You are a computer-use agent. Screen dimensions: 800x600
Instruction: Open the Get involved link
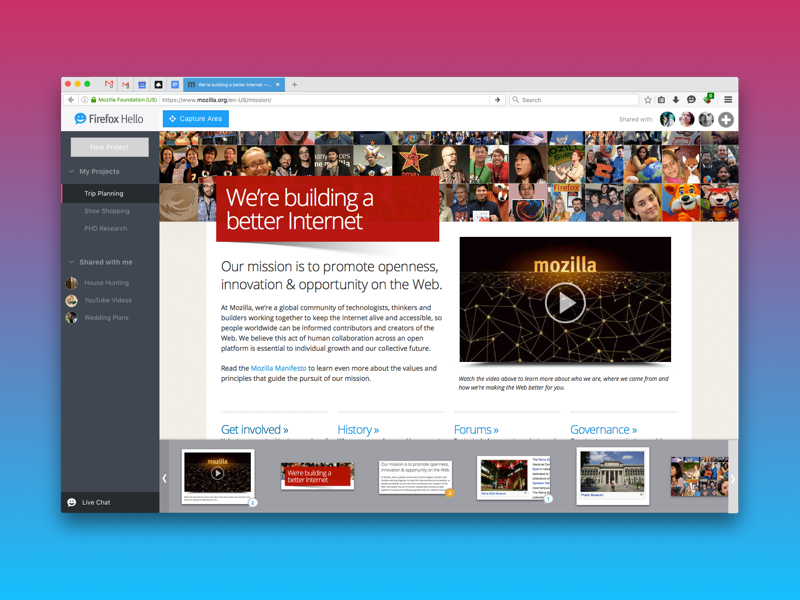tap(255, 430)
